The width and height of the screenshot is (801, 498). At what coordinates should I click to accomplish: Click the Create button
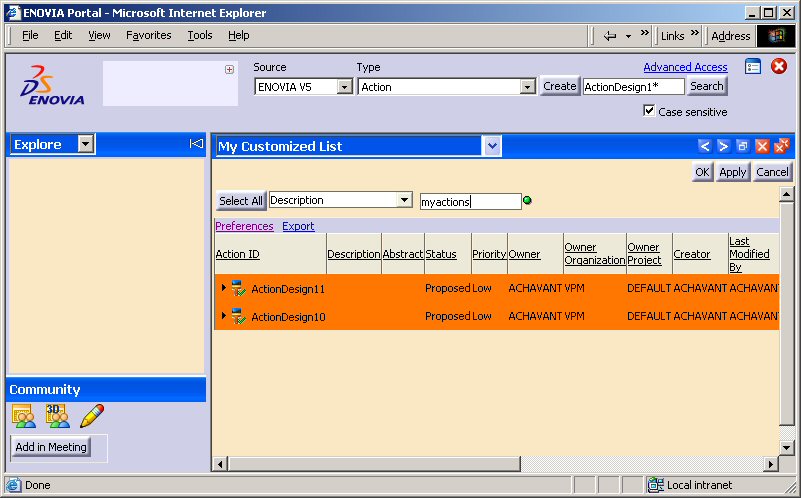(559, 86)
